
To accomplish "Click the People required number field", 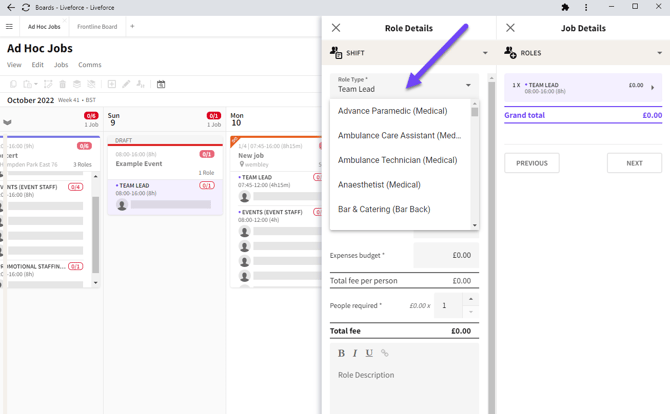I will coord(448,305).
